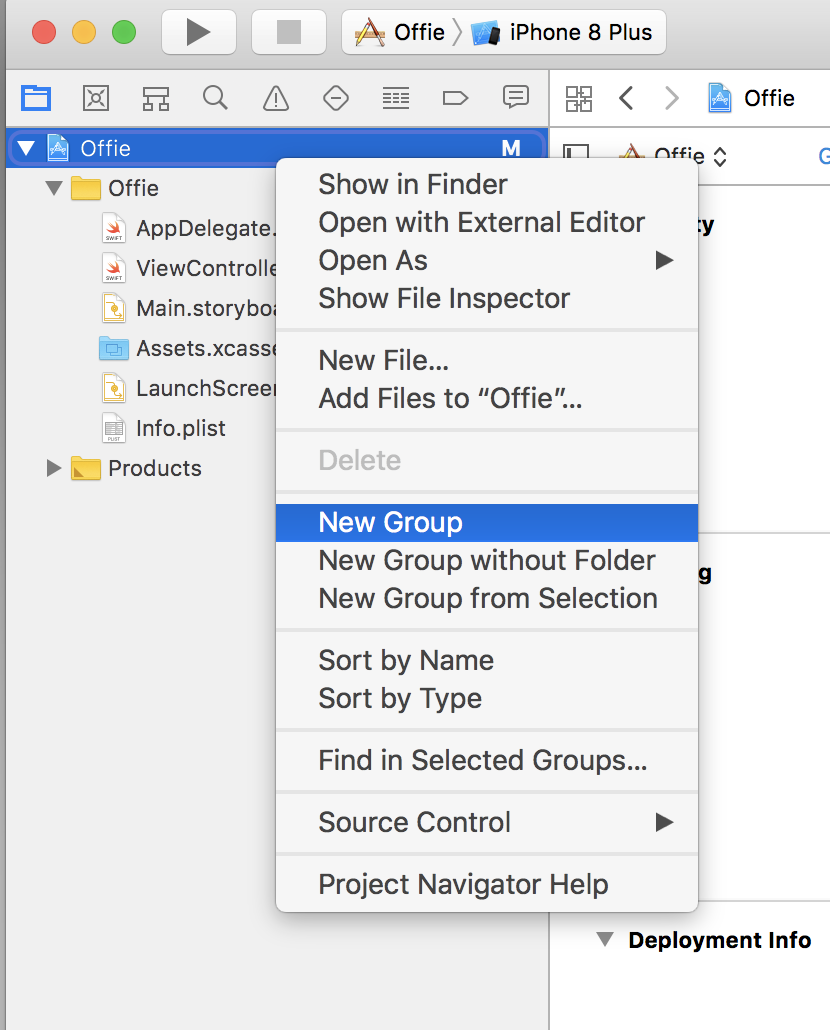Open the Report navigator speech-bubble icon
Viewport: 830px width, 1030px height.
point(515,97)
